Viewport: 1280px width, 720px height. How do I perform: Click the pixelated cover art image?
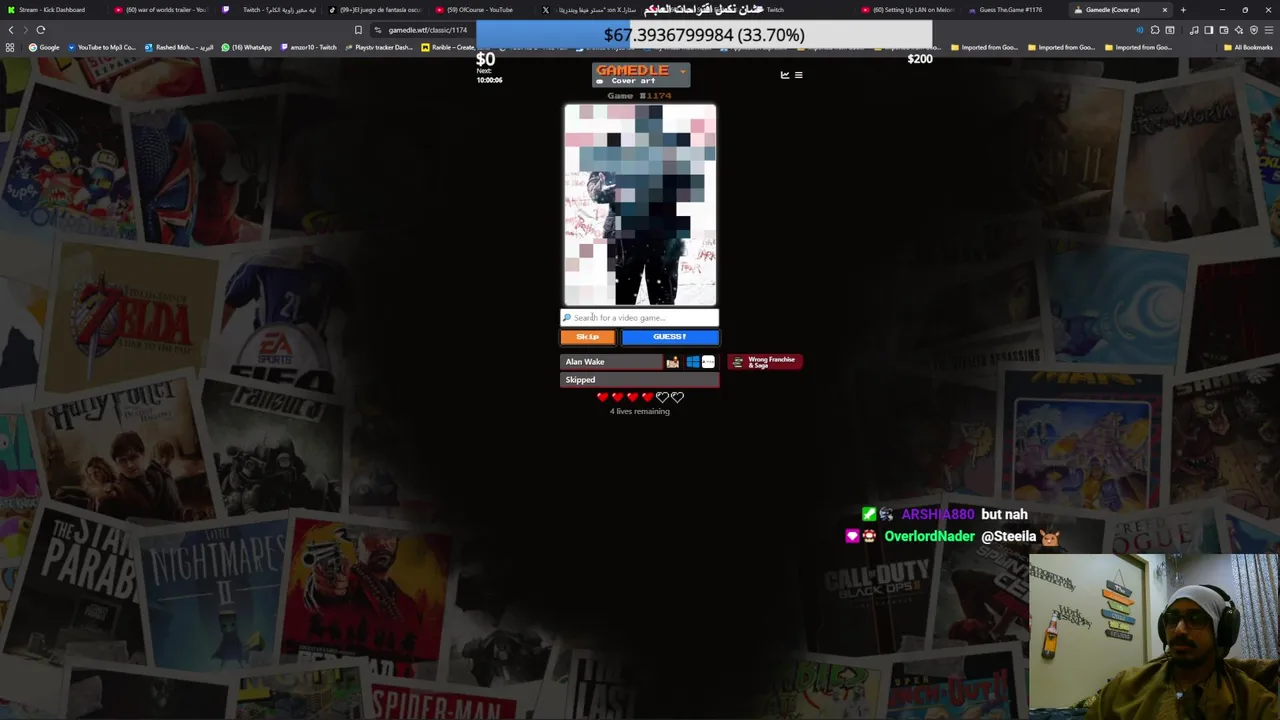pyautogui.click(x=640, y=205)
